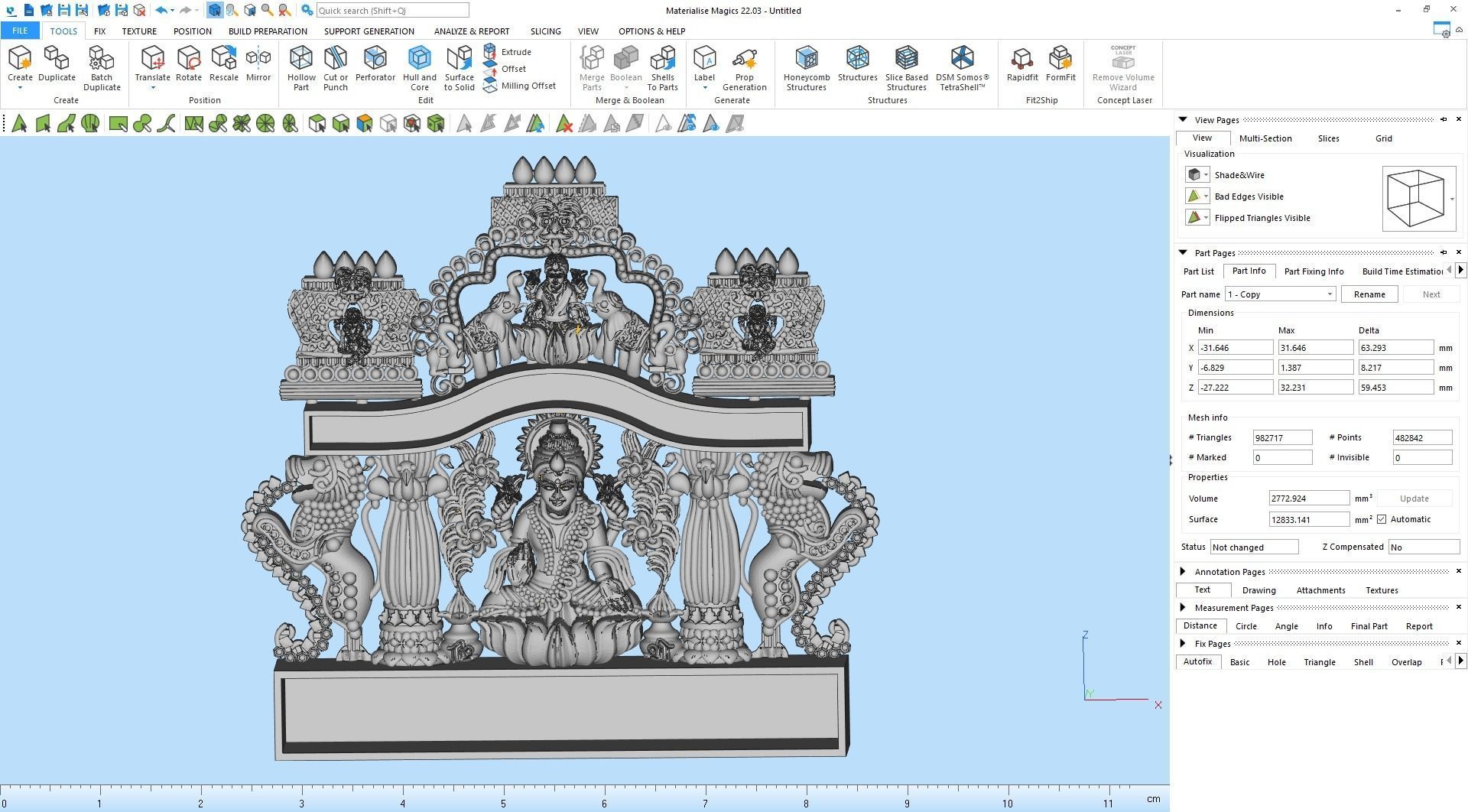Open the Hollow Part tool
This screenshot has width=1468, height=812.
pyautogui.click(x=300, y=68)
